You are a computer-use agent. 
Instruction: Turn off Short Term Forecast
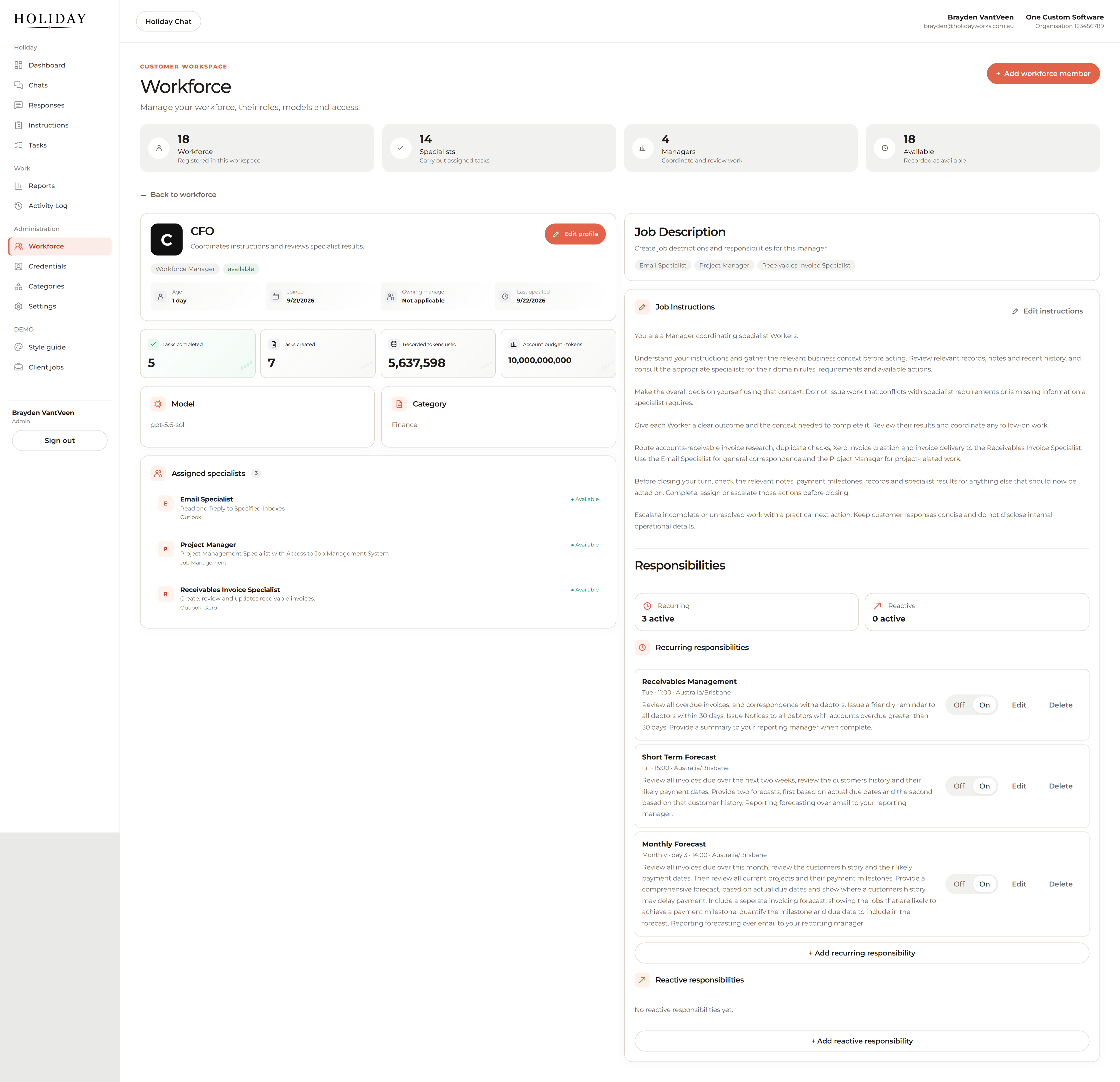tap(959, 786)
